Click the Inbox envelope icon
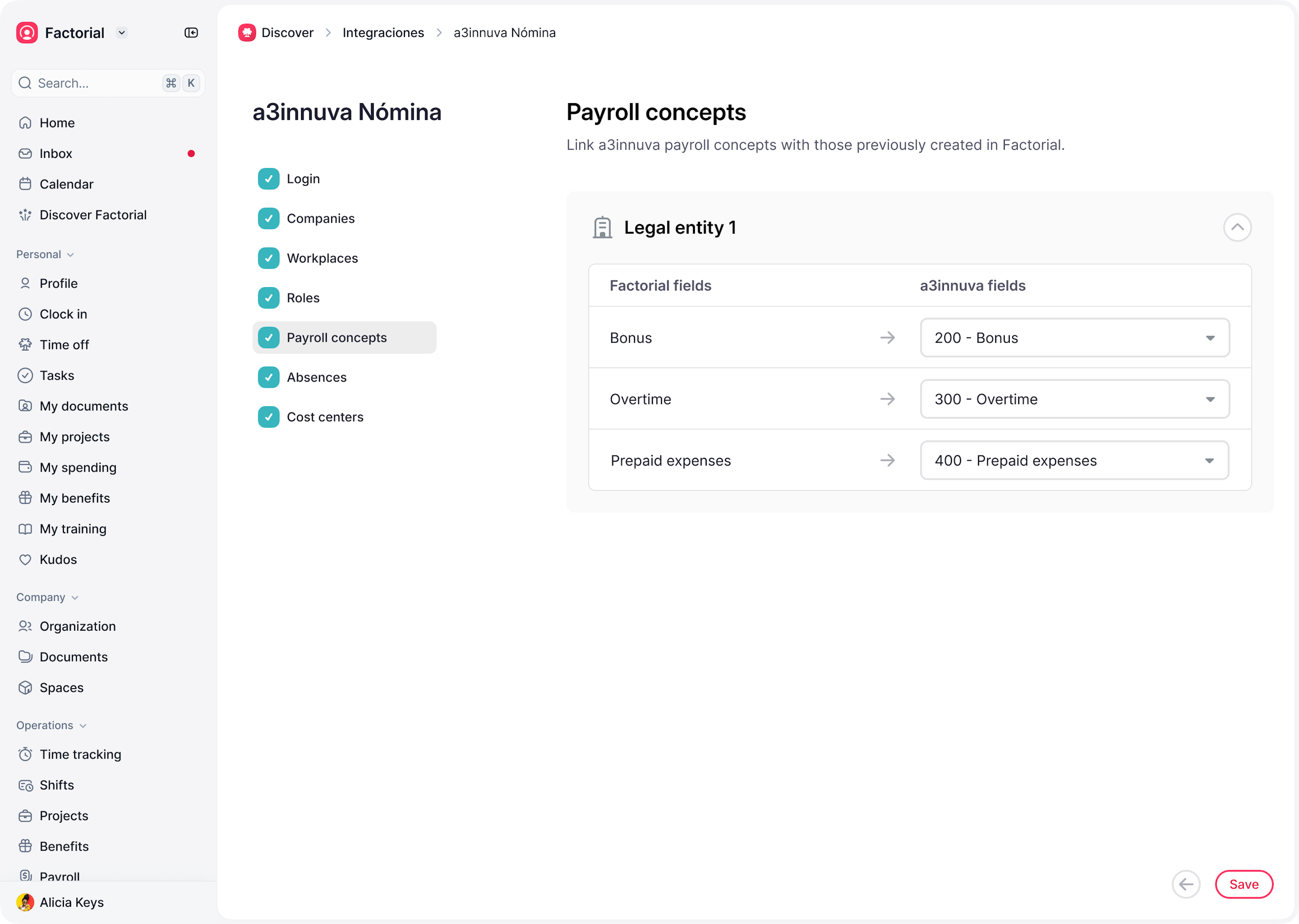The image size is (1299, 924). tap(25, 154)
